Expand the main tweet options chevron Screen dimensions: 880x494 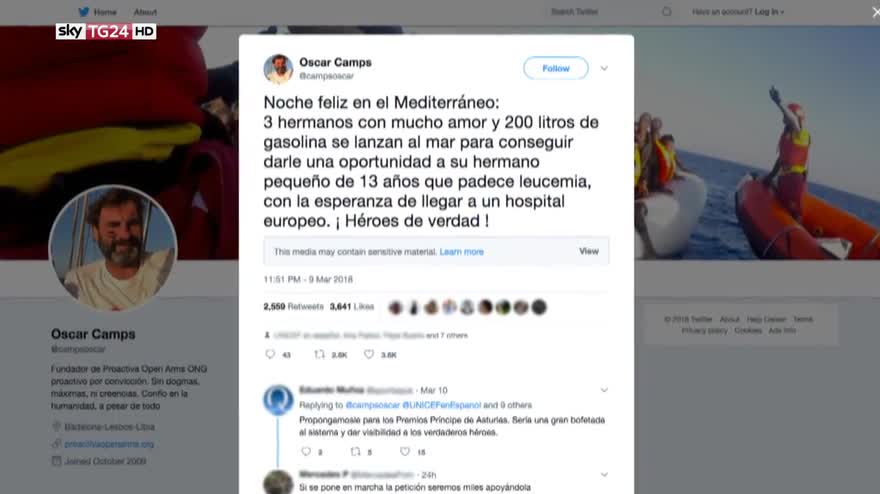pyautogui.click(x=604, y=68)
